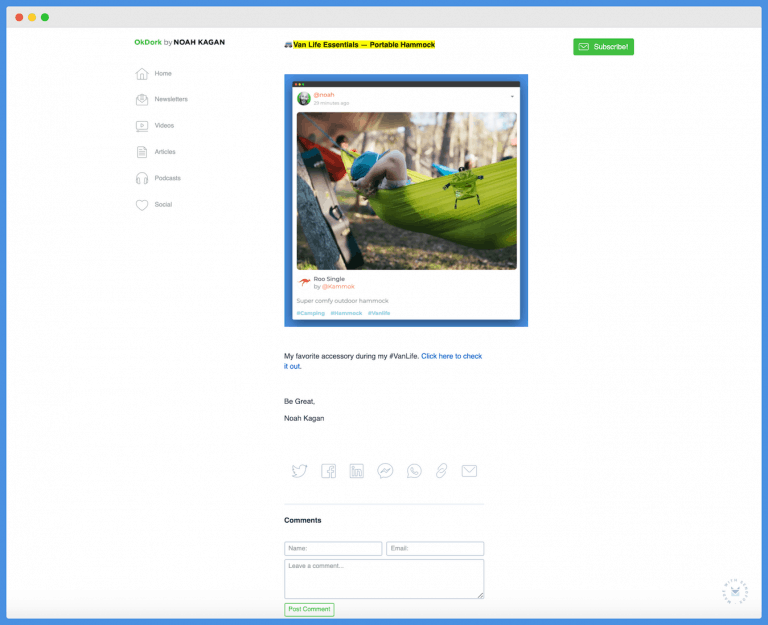
Task: Click the "29 minutes ago" timestamp
Action: point(331,103)
